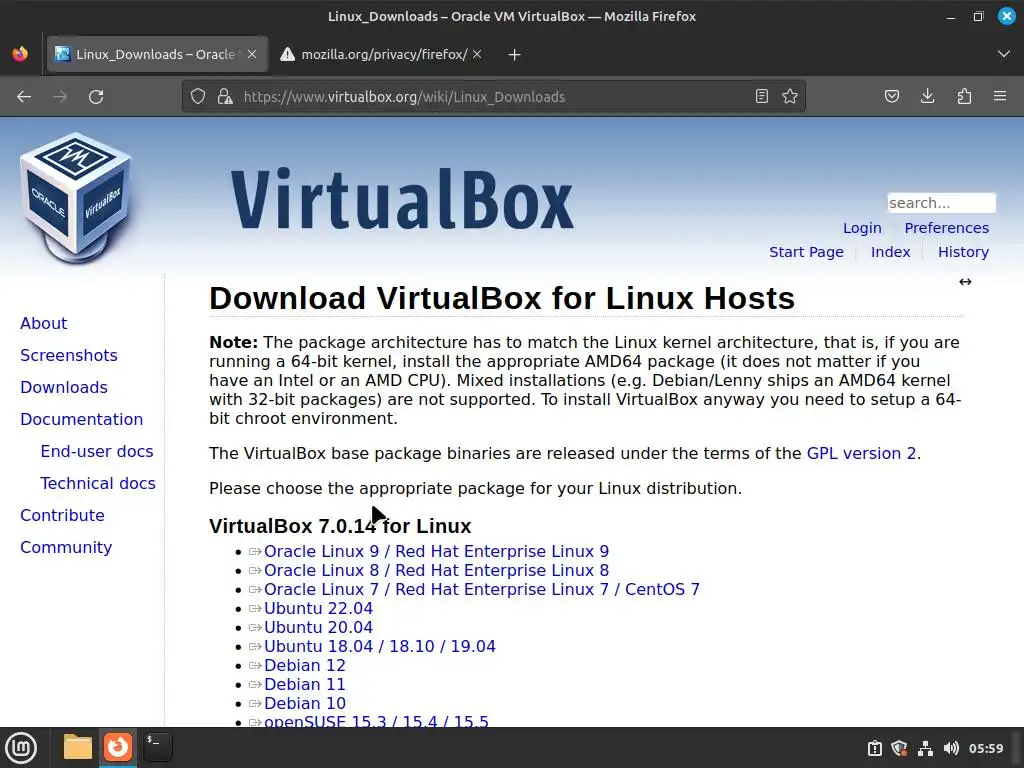The image size is (1024, 768).
Task: Open Community in the sidebar
Action: [x=66, y=547]
